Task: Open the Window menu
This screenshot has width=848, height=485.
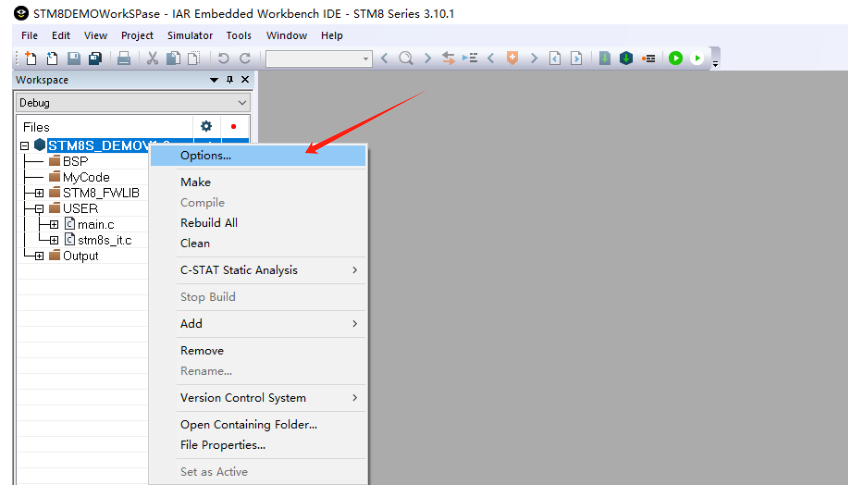Action: (286, 36)
